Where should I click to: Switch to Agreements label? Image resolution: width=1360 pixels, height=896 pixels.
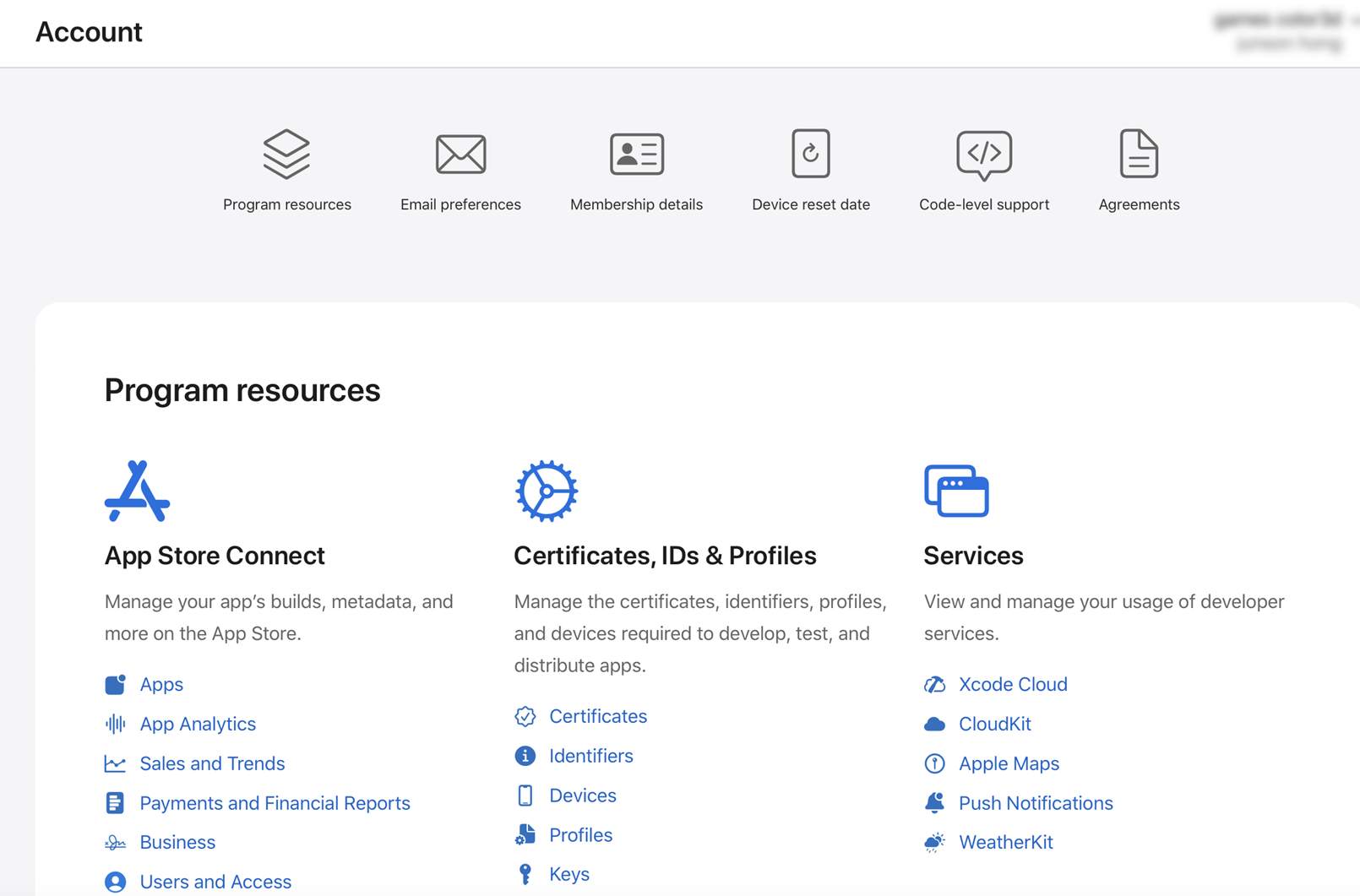[1139, 204]
